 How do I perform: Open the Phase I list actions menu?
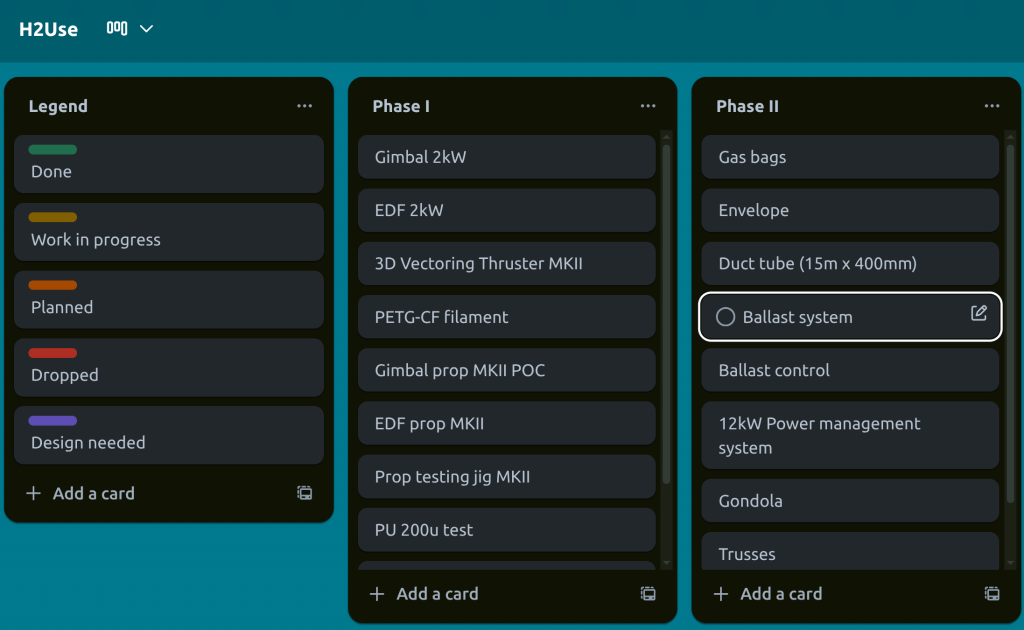tap(648, 106)
